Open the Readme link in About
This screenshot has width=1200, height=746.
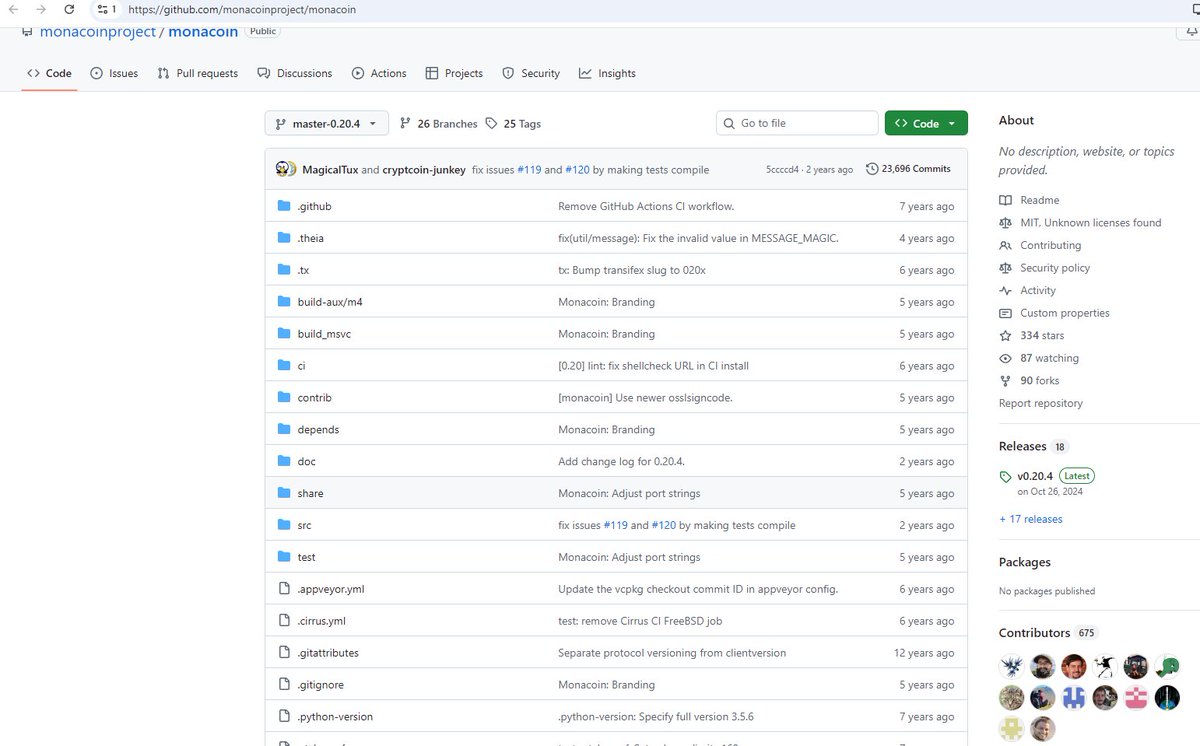(1029, 200)
